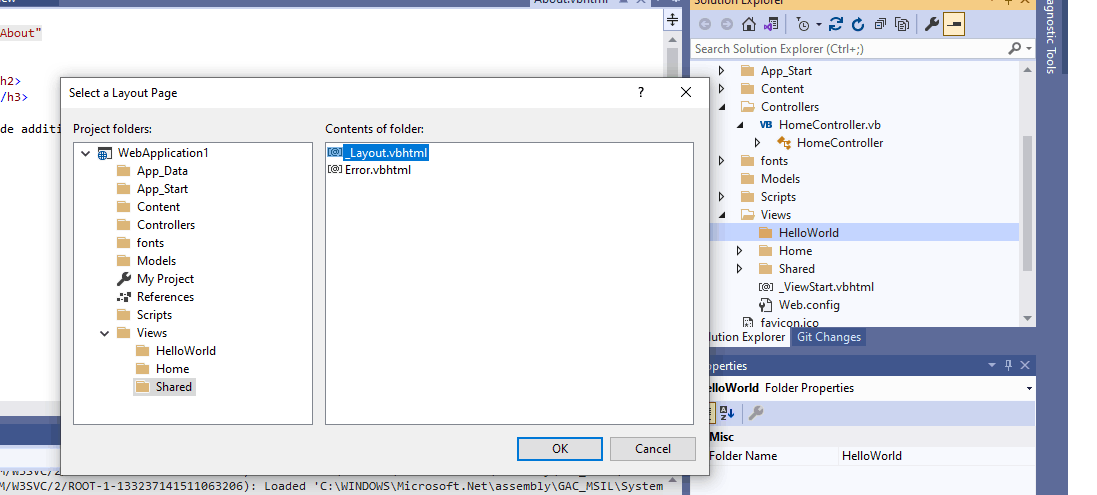This screenshot has width=1097, height=495.
Task: Expand the Shared folder in Solution Explorer
Action: point(740,268)
